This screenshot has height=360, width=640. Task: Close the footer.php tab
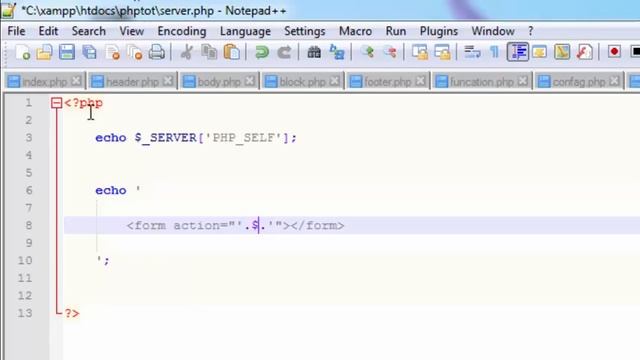point(420,81)
